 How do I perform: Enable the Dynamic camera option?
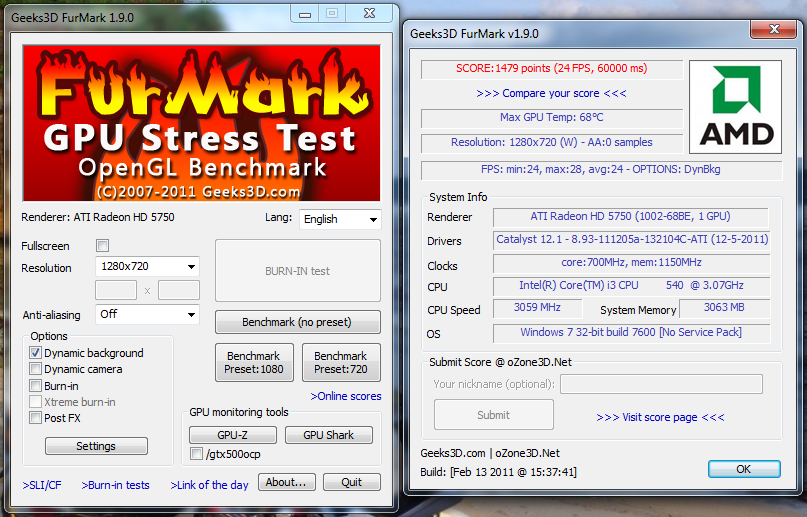pos(36,369)
